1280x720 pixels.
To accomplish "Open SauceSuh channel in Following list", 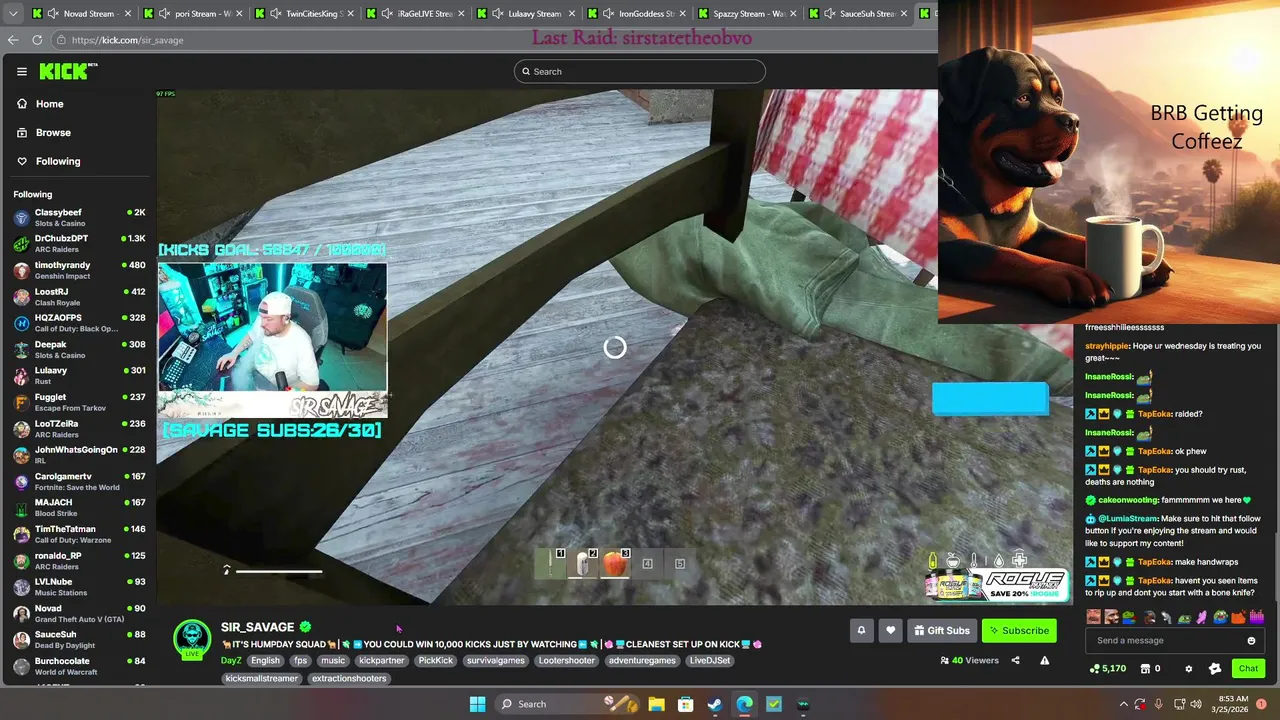I will 78,640.
